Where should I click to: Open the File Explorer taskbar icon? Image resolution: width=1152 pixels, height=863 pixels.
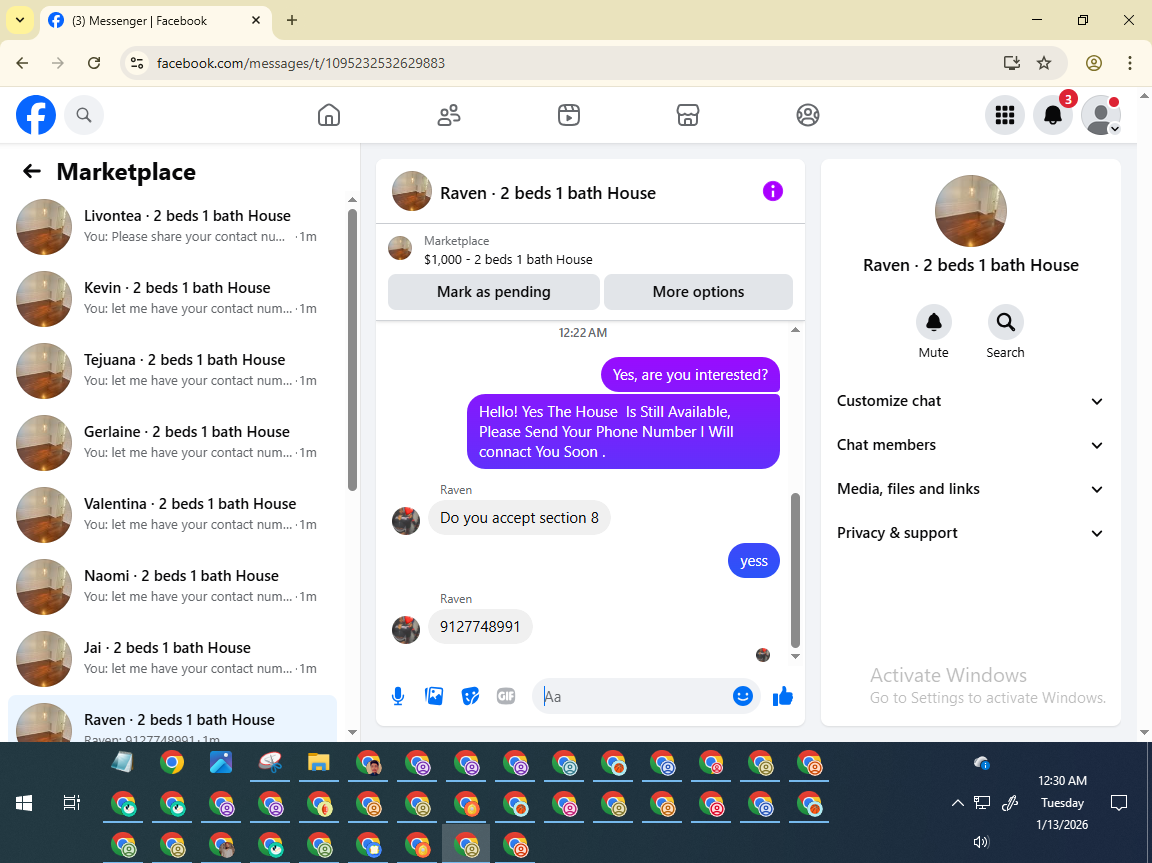click(318, 763)
